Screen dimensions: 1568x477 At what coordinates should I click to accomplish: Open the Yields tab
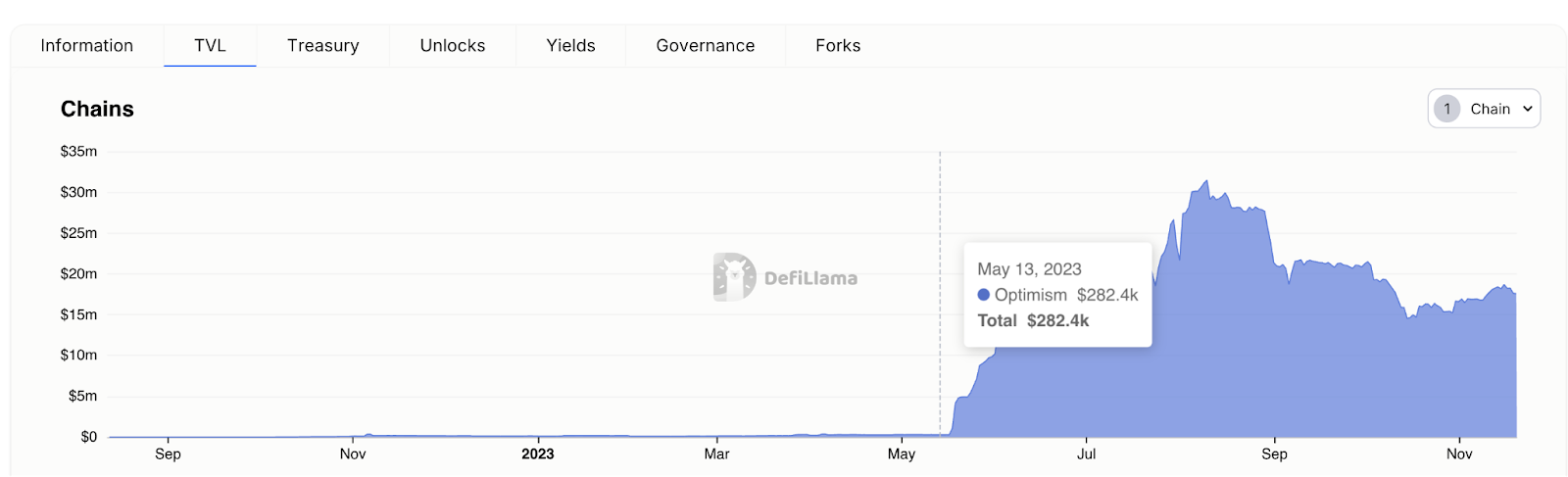[570, 46]
